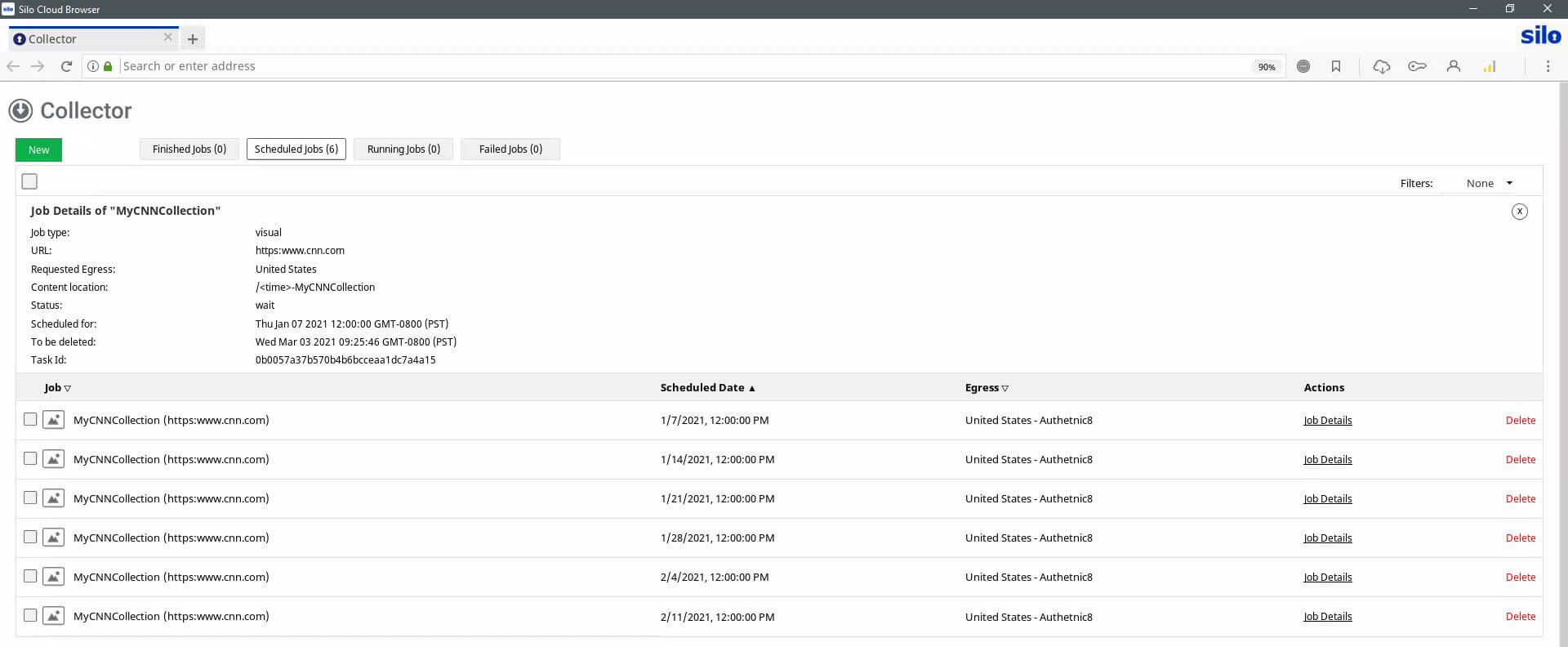
Task: Click the round gray icon beside zoom level
Action: tap(1303, 66)
